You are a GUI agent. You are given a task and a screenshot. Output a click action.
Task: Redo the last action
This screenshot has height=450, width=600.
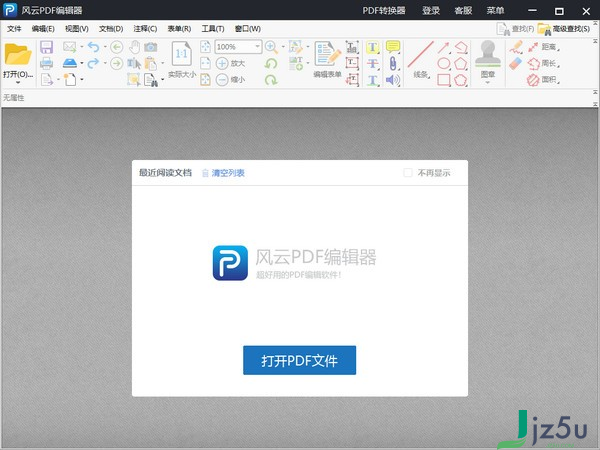pyautogui.click(x=93, y=63)
